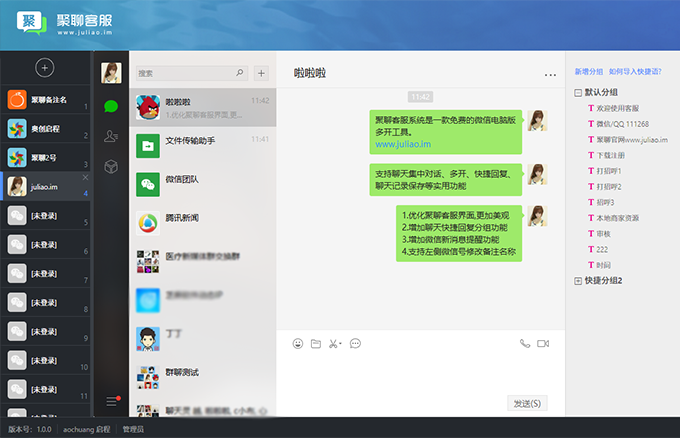Screen dimensions: 680x438
Task: Click the 新增分组 link
Action: [x=588, y=72]
